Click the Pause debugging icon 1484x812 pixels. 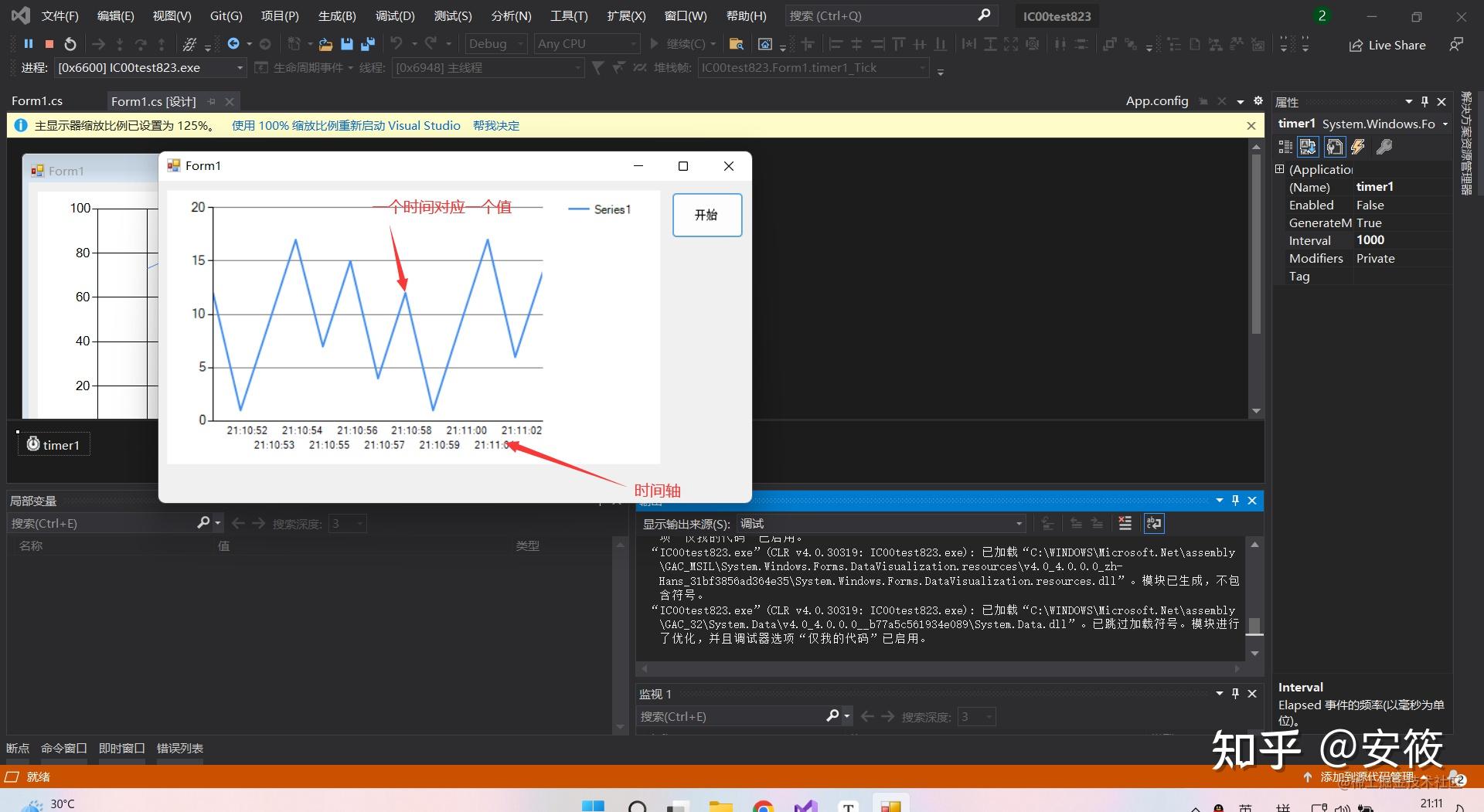click(29, 44)
